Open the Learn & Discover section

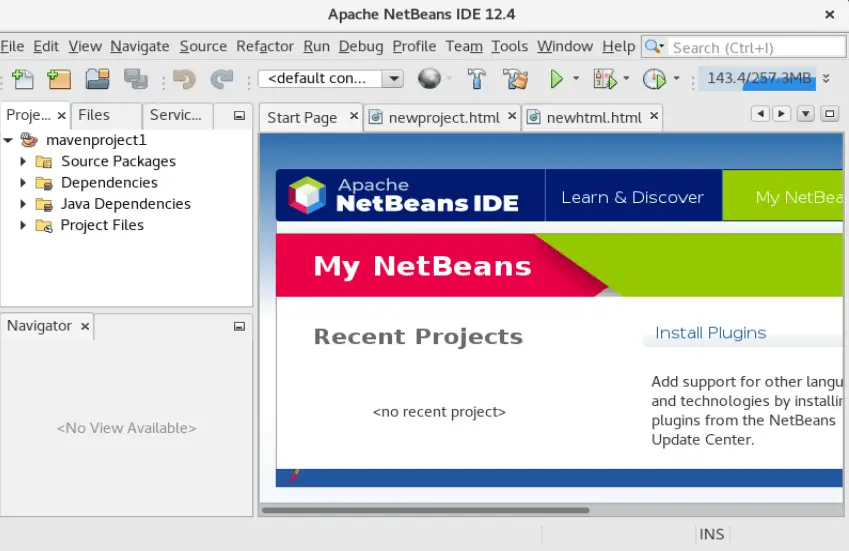pos(632,198)
